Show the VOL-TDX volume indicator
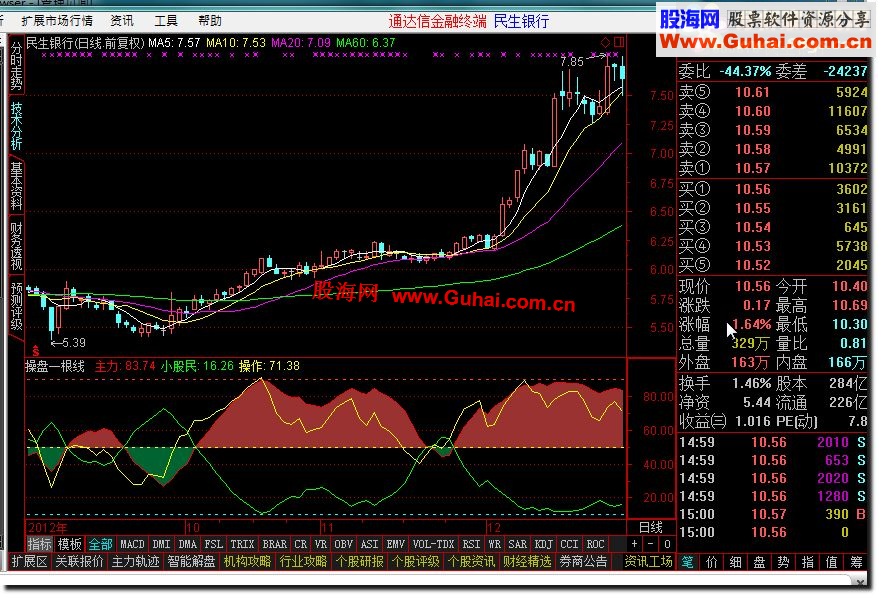This screenshot has width=878, height=595. 433,544
